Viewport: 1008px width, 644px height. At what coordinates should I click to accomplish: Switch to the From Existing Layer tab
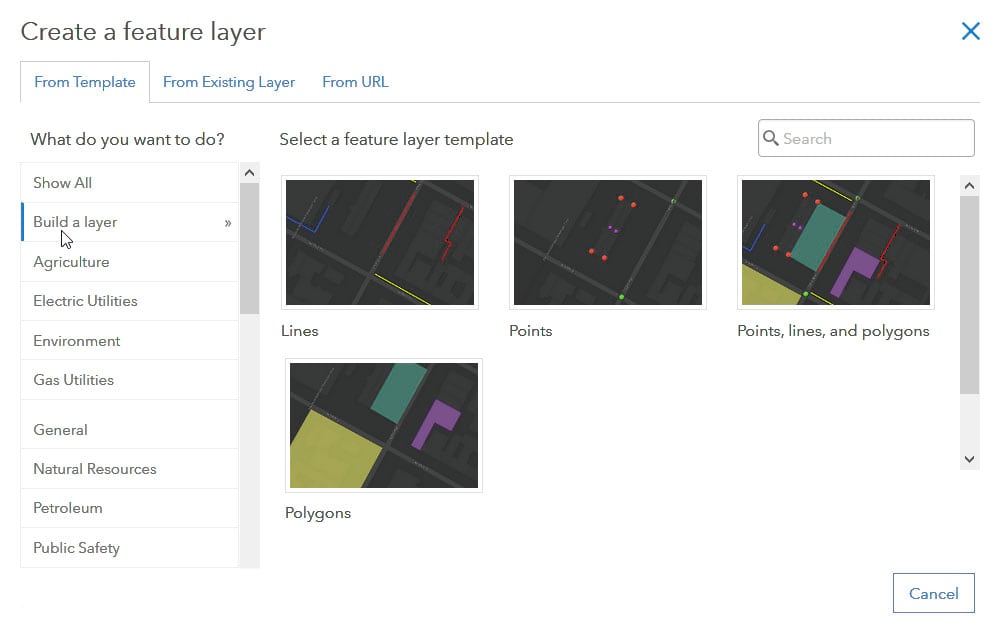coord(229,82)
